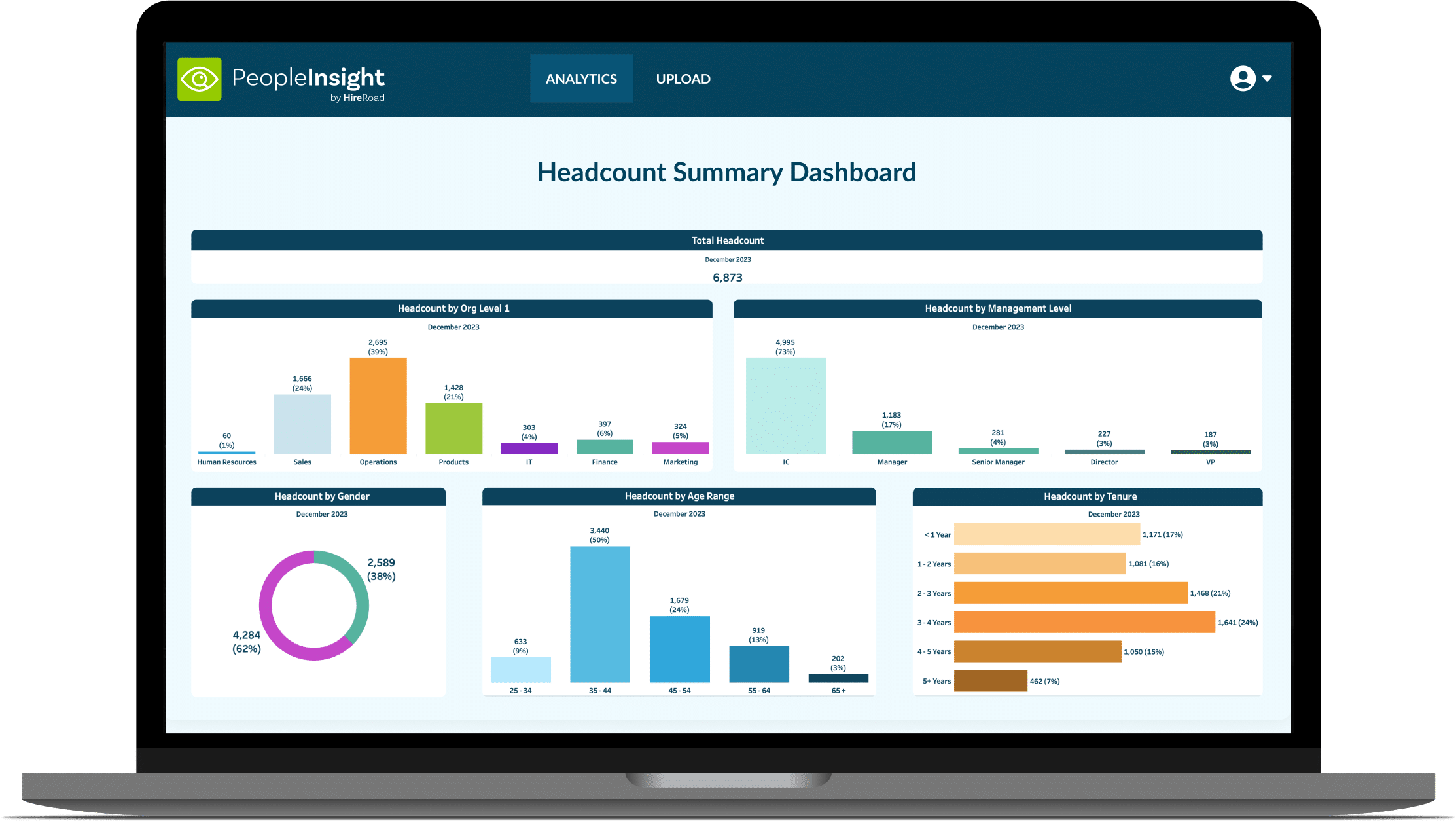The height and width of the screenshot is (821, 1456).
Task: Click the Headcount by Management Level header
Action: pyautogui.click(x=998, y=308)
